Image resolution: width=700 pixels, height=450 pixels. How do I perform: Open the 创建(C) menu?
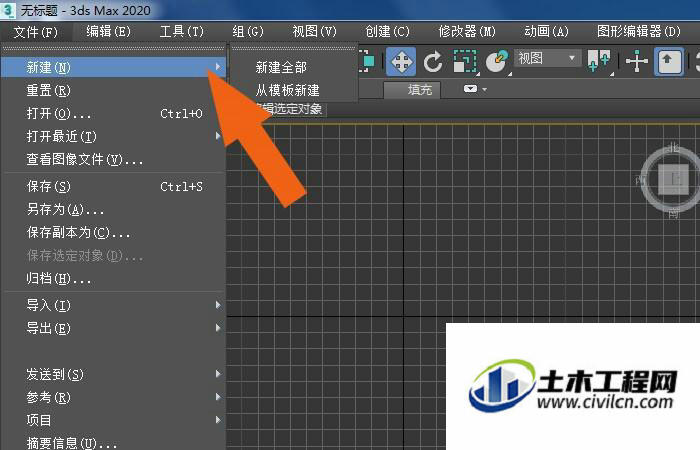[x=388, y=32]
